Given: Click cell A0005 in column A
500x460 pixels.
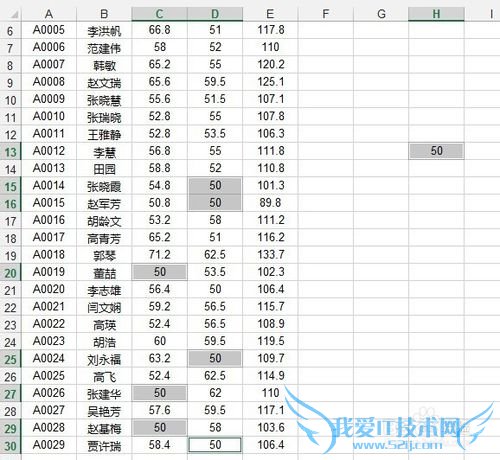Looking at the screenshot, I should 49,30.
